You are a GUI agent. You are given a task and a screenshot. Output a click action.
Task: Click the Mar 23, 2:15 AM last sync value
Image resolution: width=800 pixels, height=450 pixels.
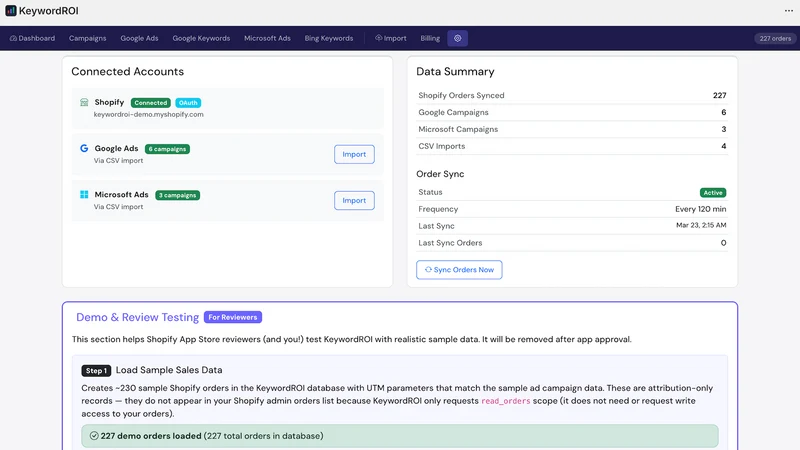point(701,225)
